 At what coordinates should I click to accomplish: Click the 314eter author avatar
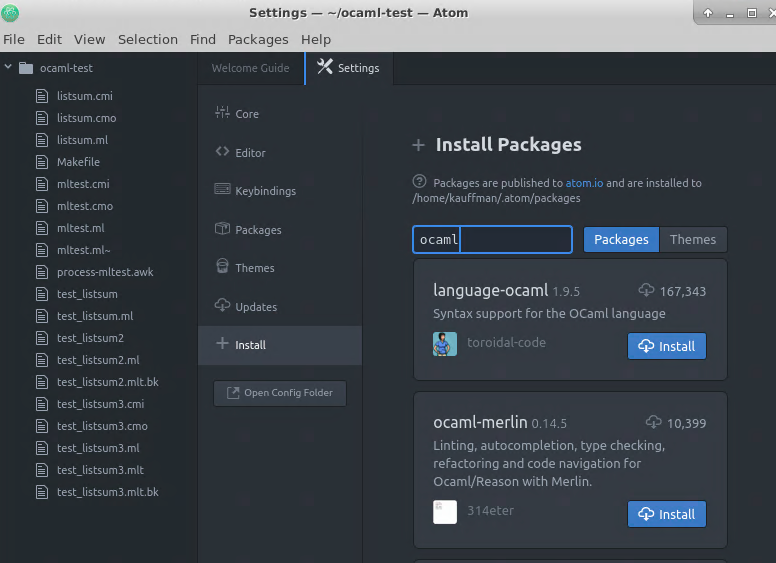(x=445, y=512)
